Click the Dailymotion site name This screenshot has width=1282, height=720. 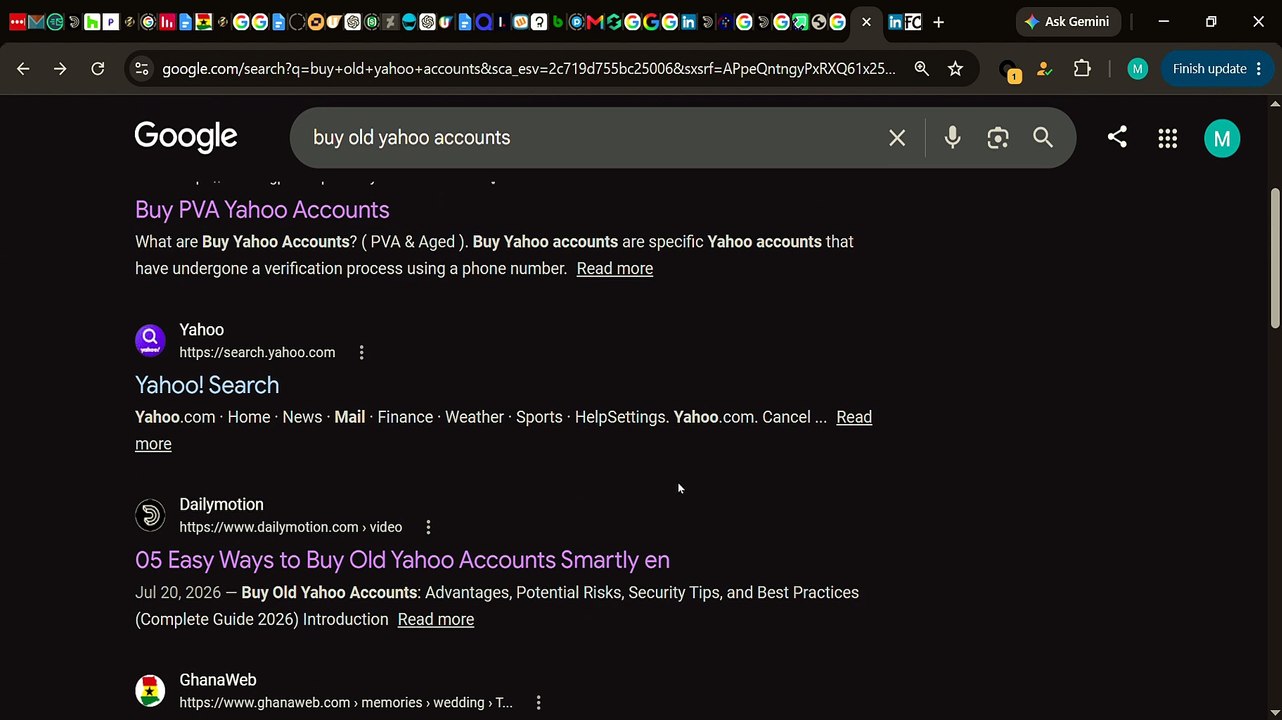pyautogui.click(x=221, y=505)
